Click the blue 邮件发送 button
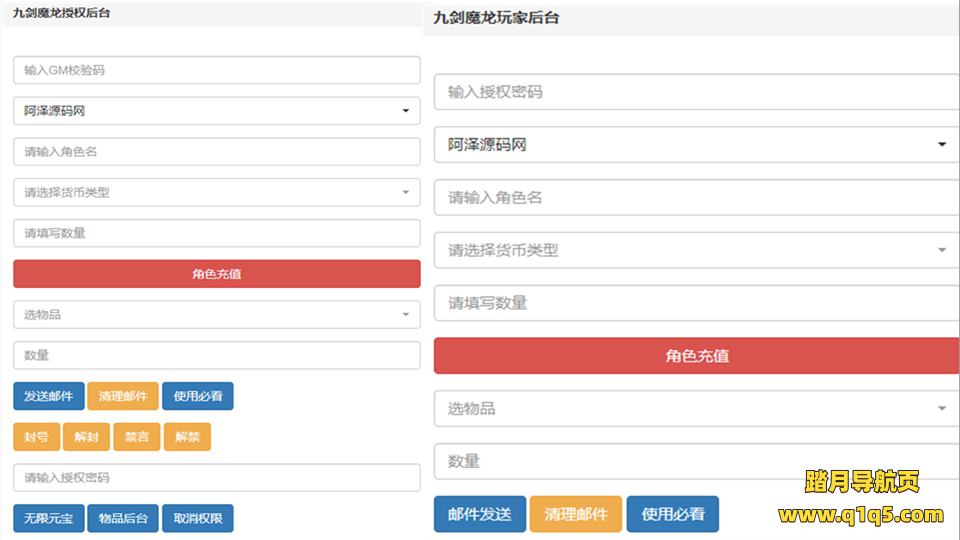This screenshot has width=960, height=540. tap(479, 514)
